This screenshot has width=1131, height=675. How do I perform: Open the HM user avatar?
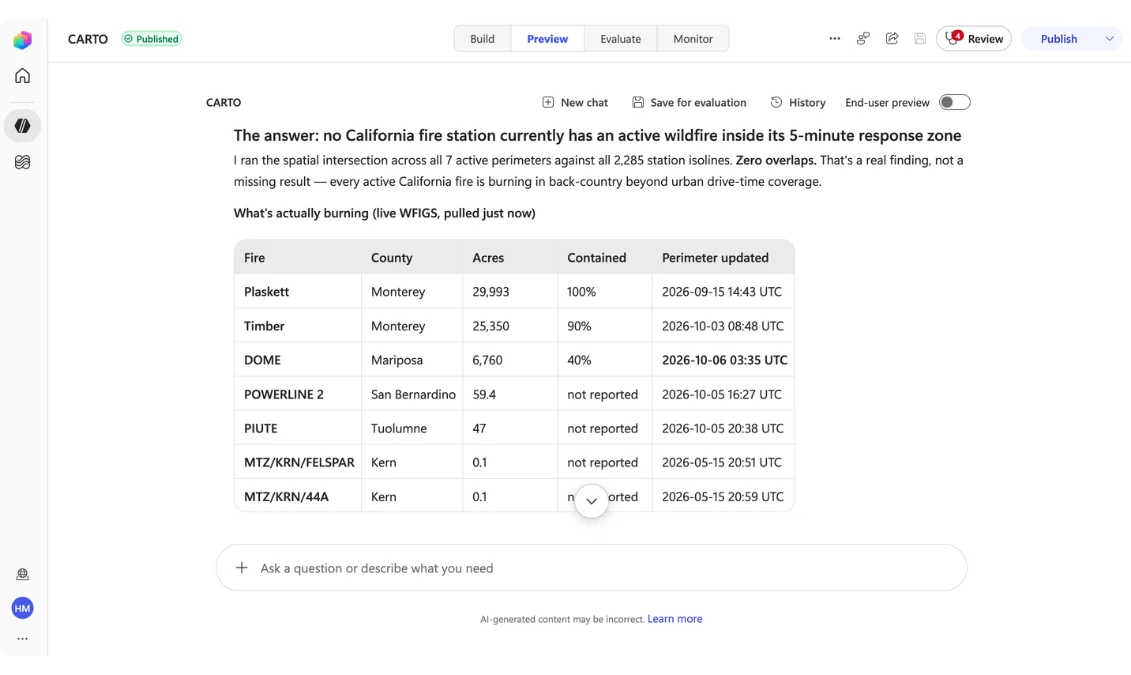tap(22, 608)
